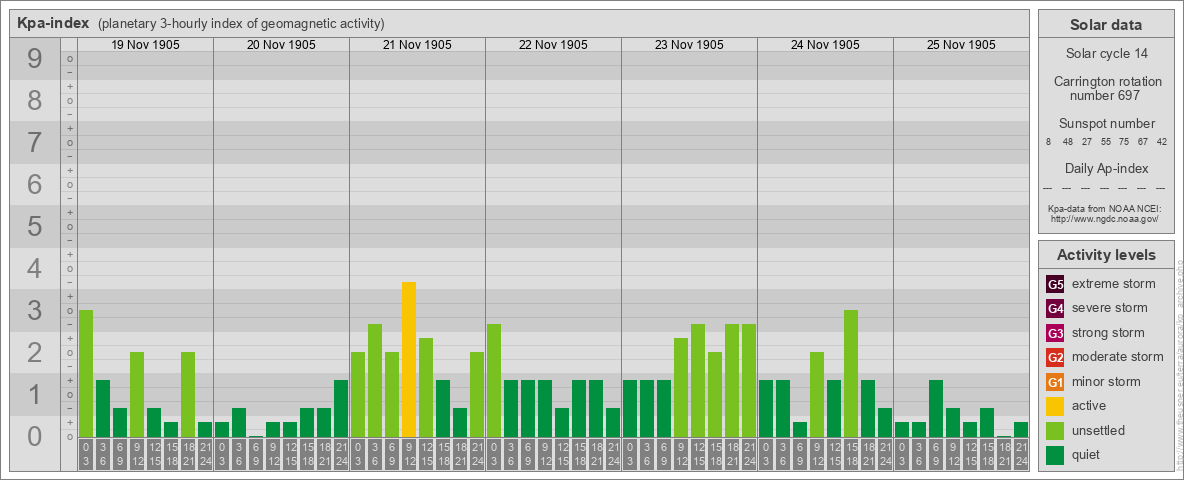The width and height of the screenshot is (1184, 480).
Task: Click the Kp scale number 7
Action: click(34, 142)
